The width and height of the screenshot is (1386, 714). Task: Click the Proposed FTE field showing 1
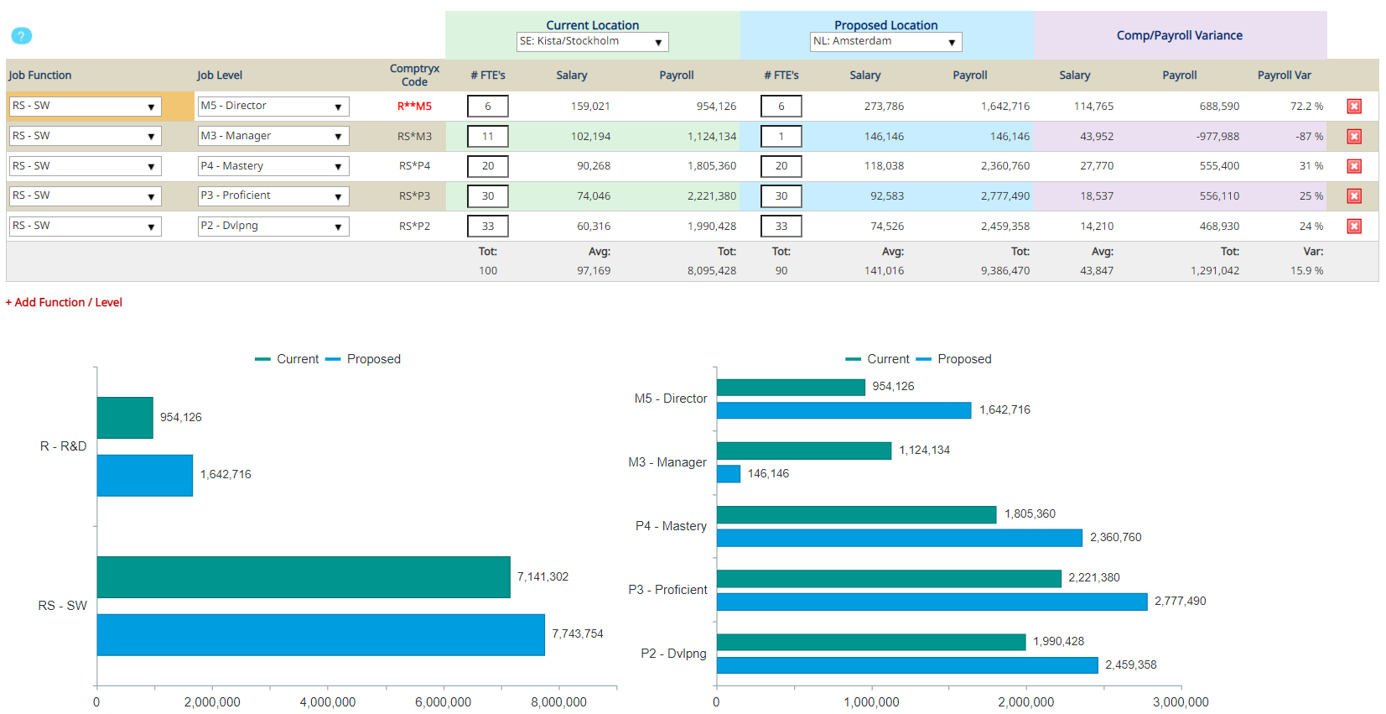point(781,135)
